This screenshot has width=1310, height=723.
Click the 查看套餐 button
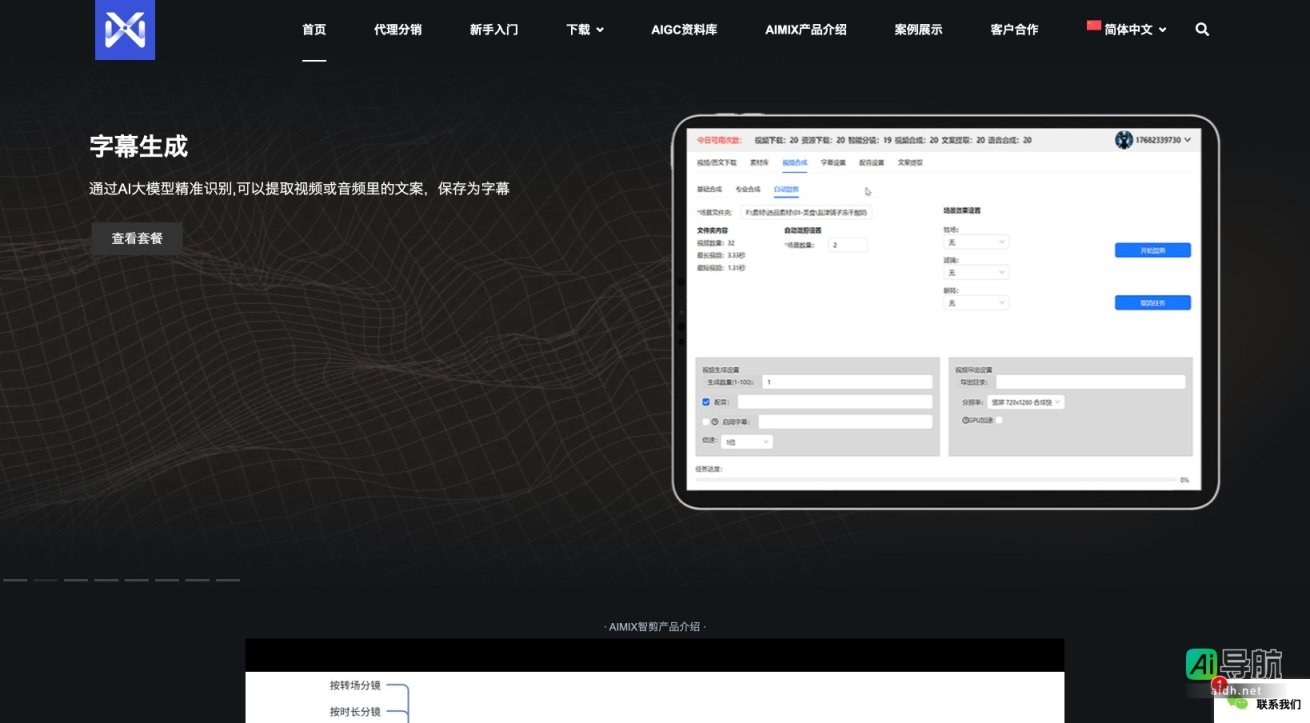tap(136, 238)
